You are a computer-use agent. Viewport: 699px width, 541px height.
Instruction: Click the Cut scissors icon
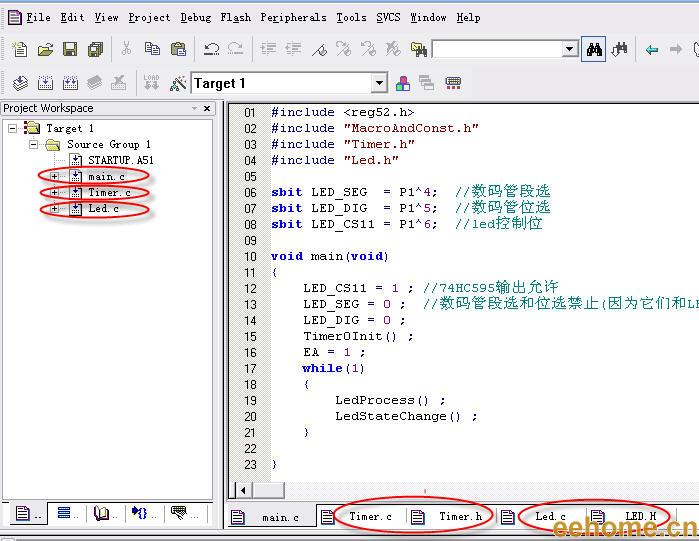click(126, 49)
